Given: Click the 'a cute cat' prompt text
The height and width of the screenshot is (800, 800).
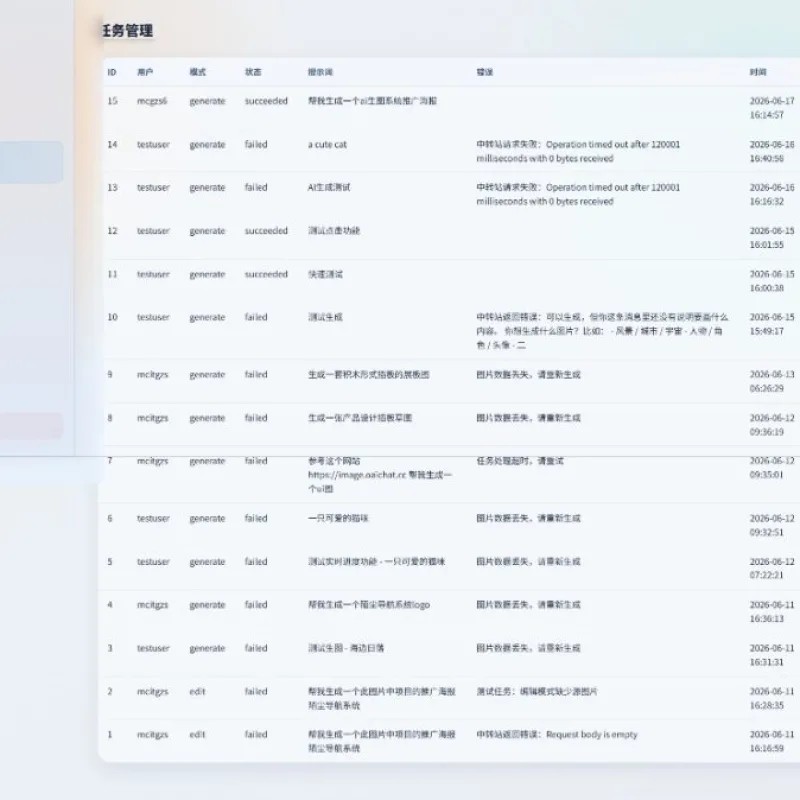Looking at the screenshot, I should coord(327,144).
